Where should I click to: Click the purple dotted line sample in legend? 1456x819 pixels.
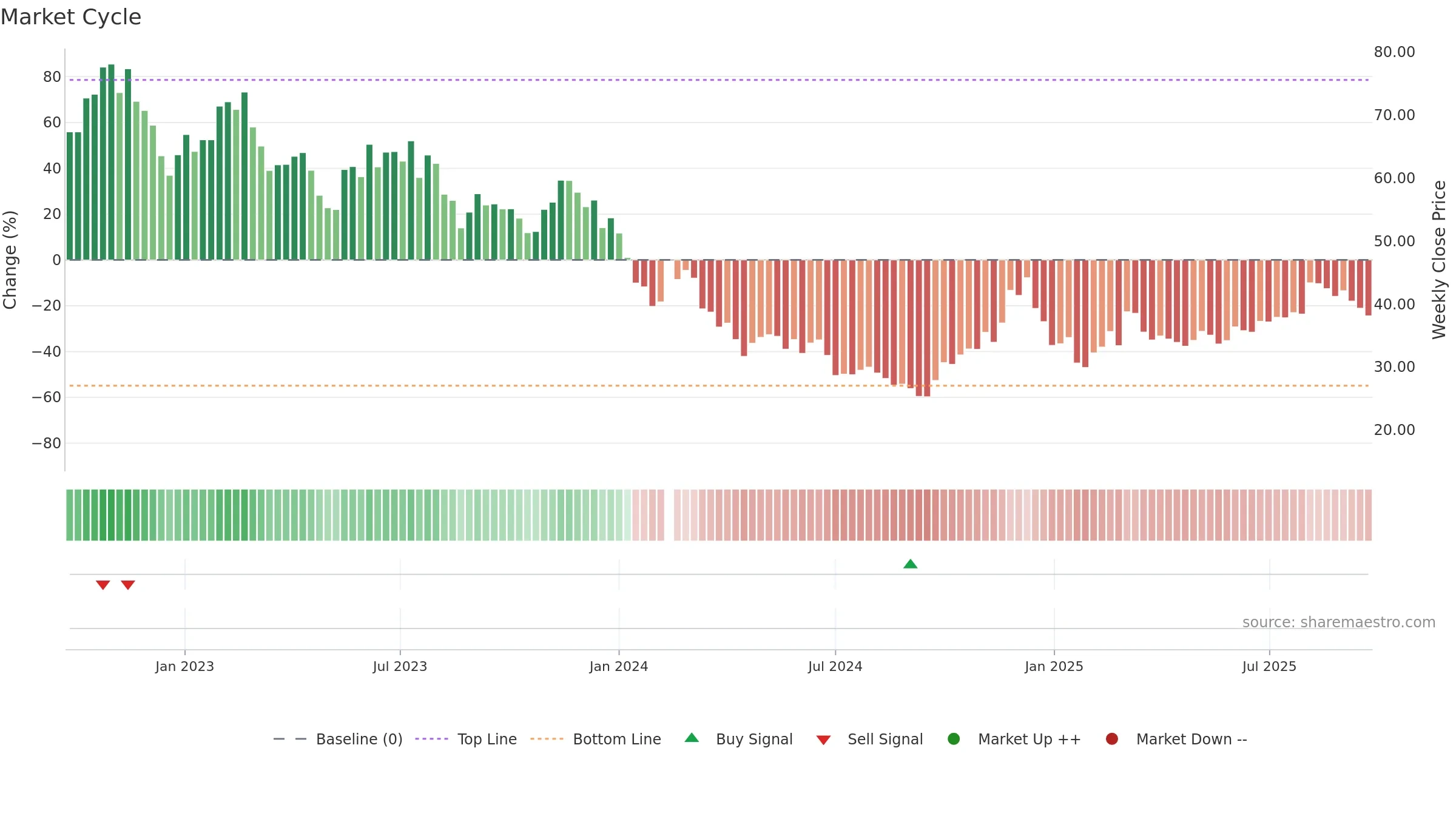click(431, 739)
